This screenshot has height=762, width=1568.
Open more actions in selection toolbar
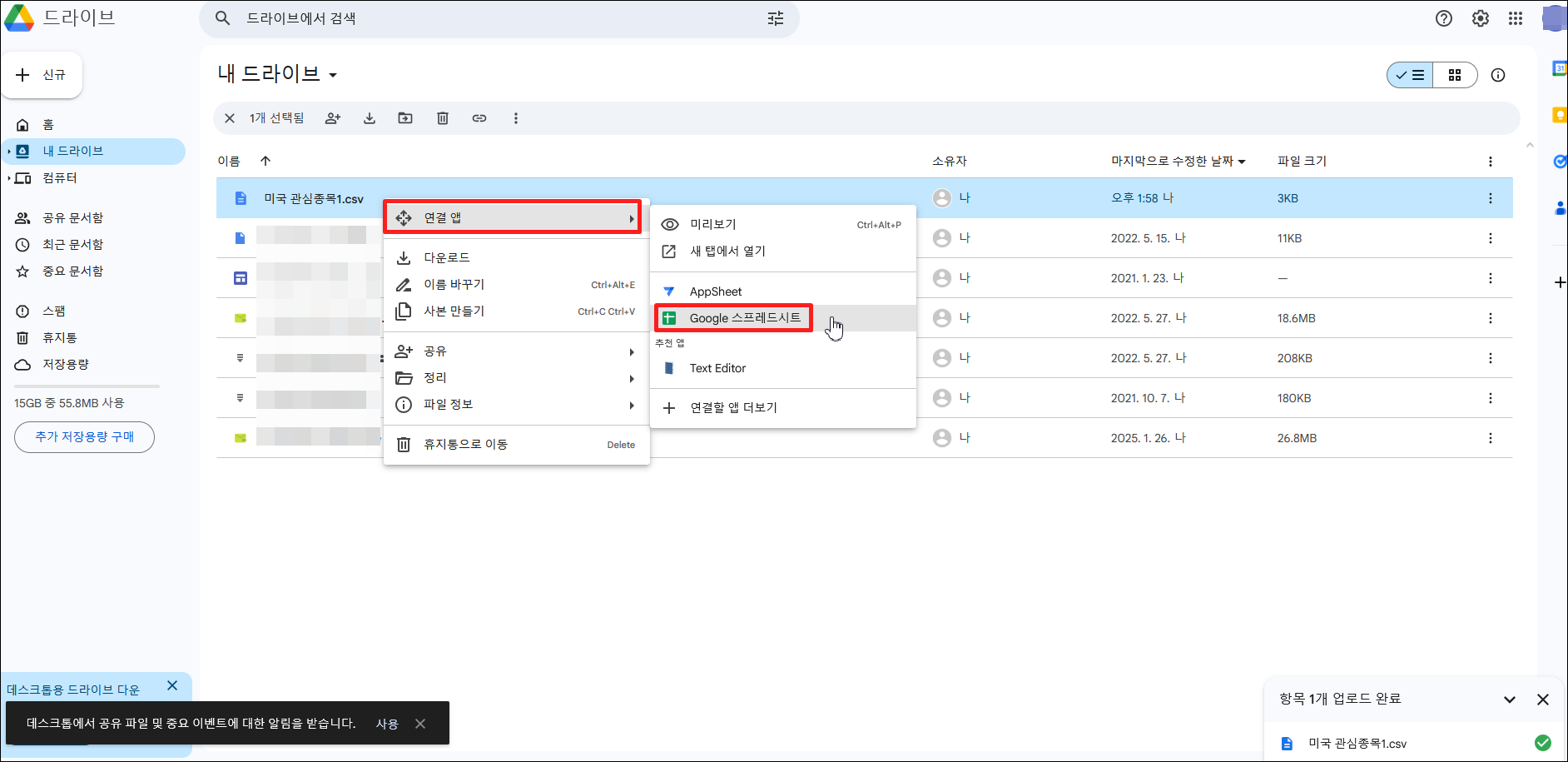(516, 118)
